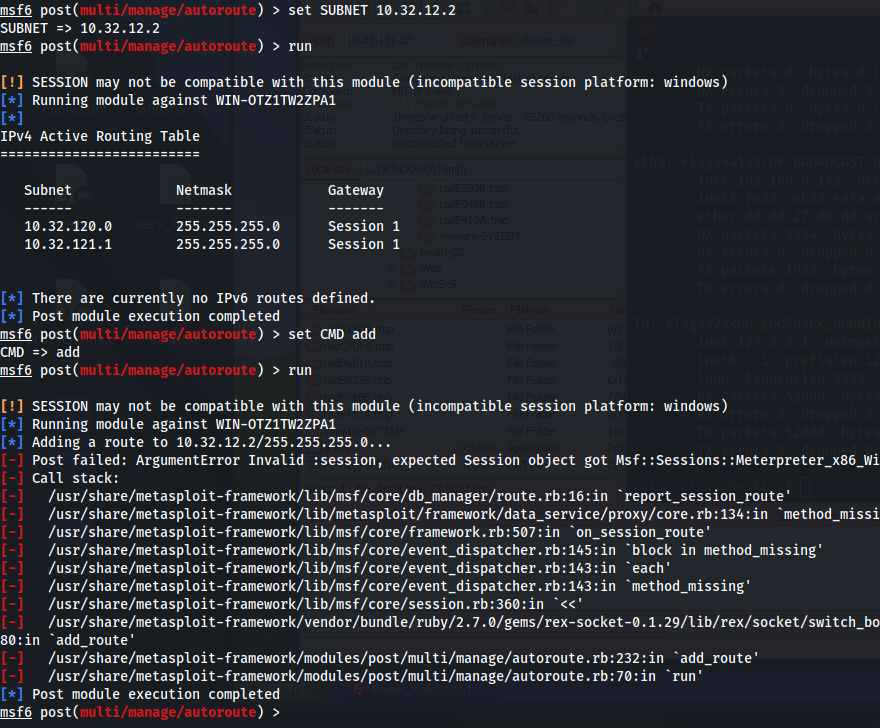Click the radF348B.tmp folder icon
This screenshot has height=728, width=880.
[x=427, y=204]
